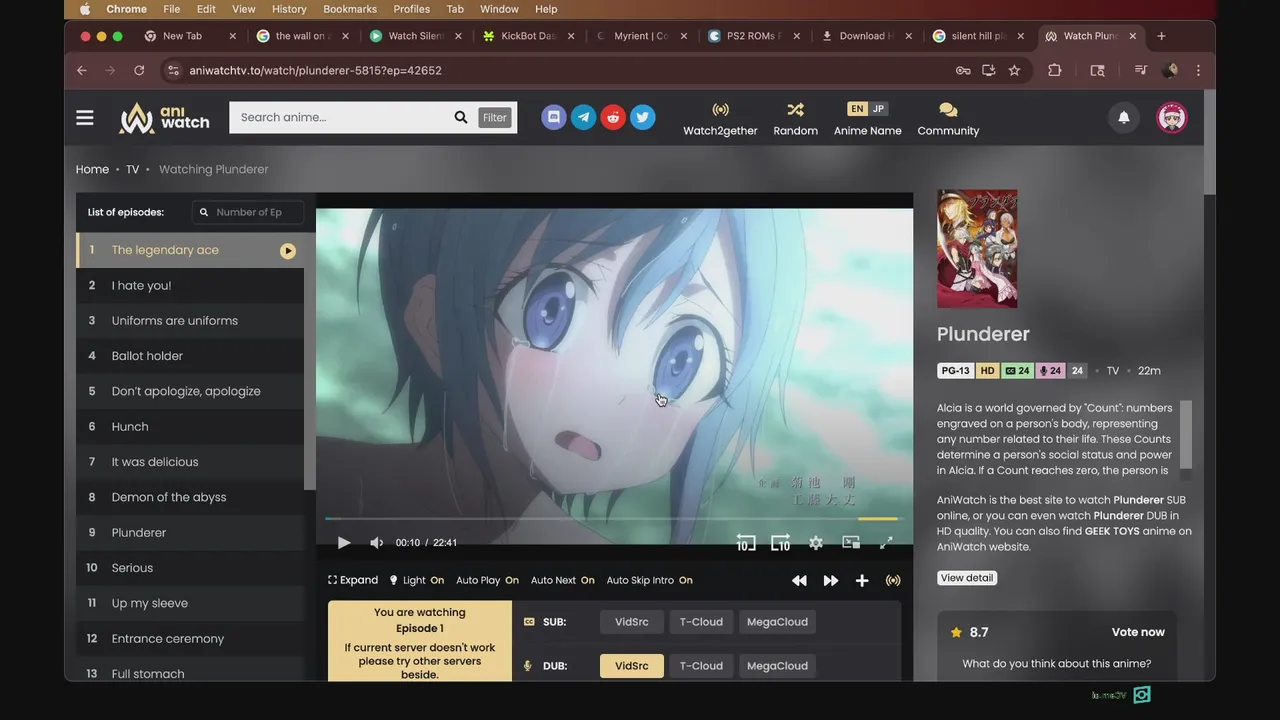This screenshot has width=1280, height=720.
Task: Open the History menu
Action: (289, 9)
